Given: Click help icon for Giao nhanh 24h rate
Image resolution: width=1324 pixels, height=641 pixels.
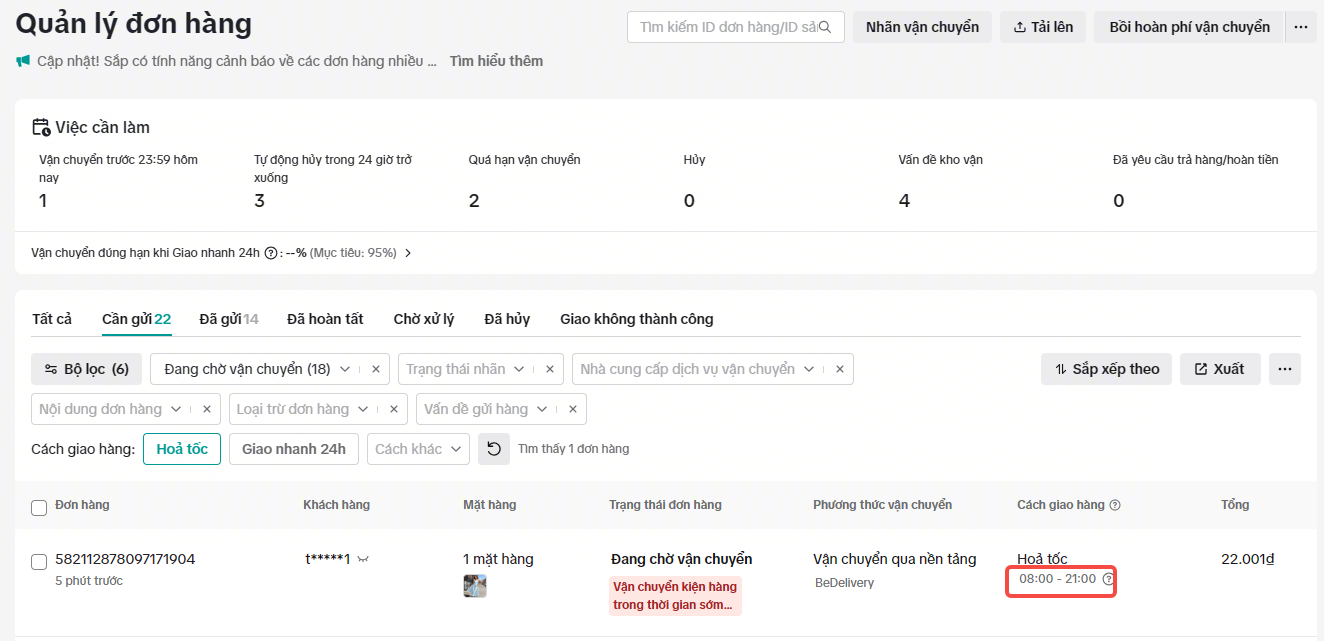Looking at the screenshot, I should [270, 253].
